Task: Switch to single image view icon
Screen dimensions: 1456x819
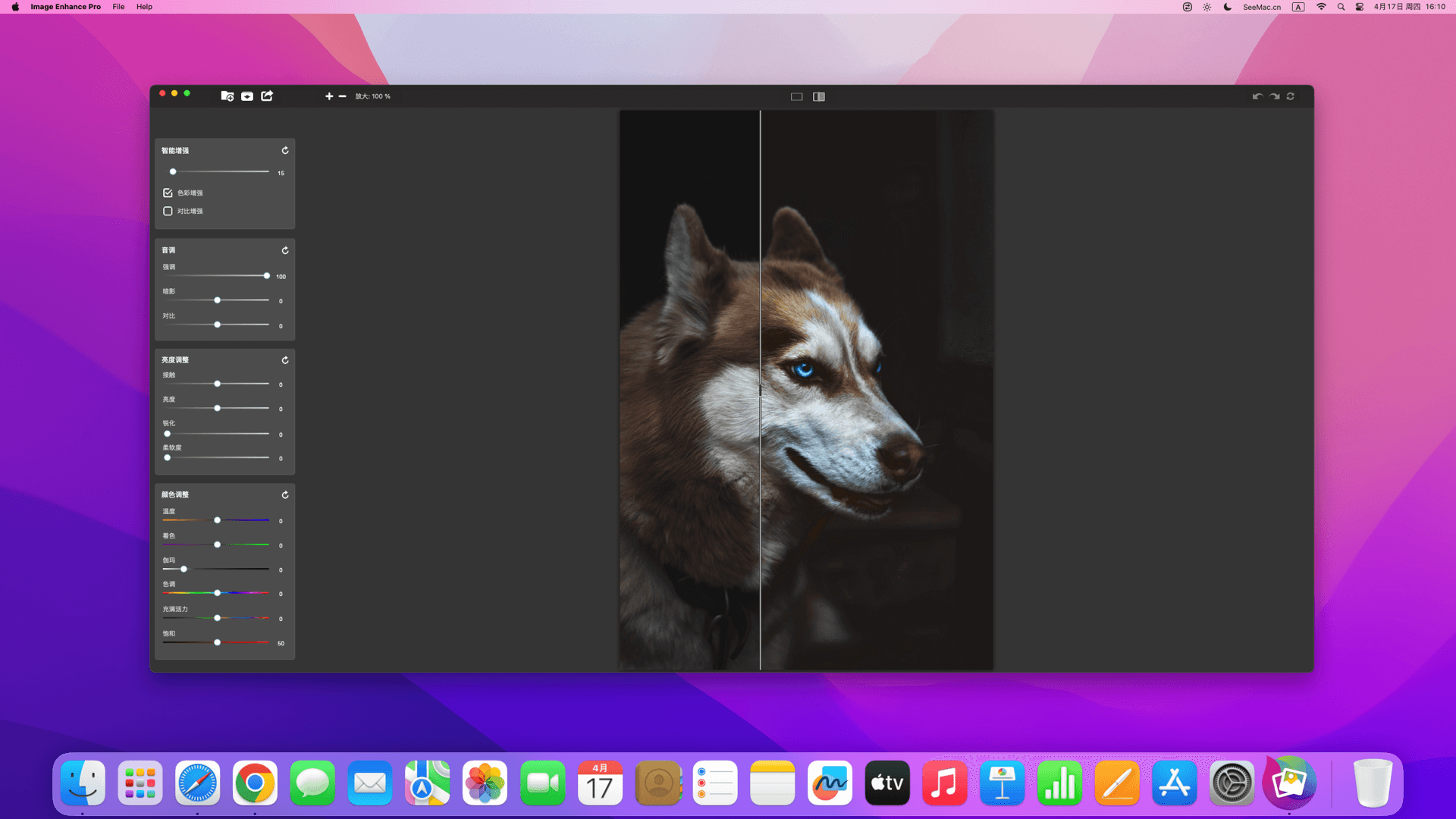Action: click(x=796, y=97)
